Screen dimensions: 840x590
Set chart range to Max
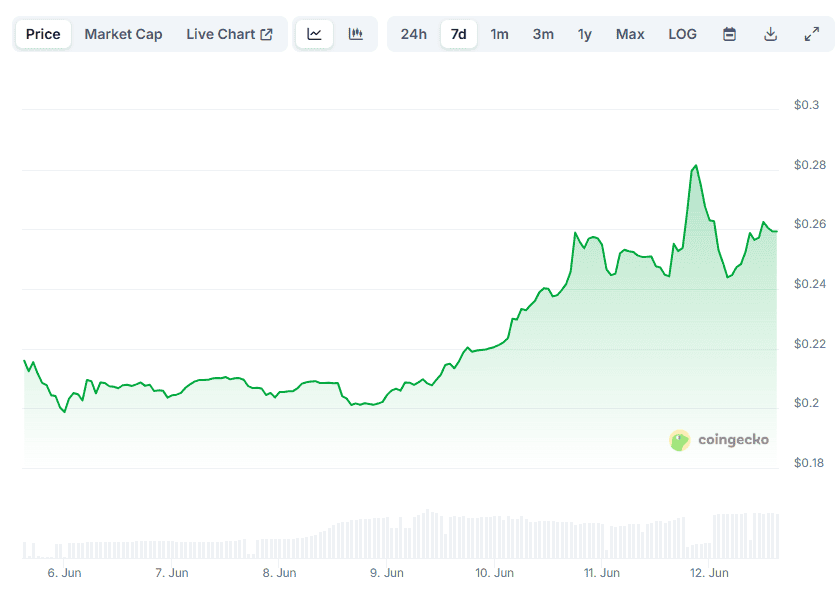(630, 34)
